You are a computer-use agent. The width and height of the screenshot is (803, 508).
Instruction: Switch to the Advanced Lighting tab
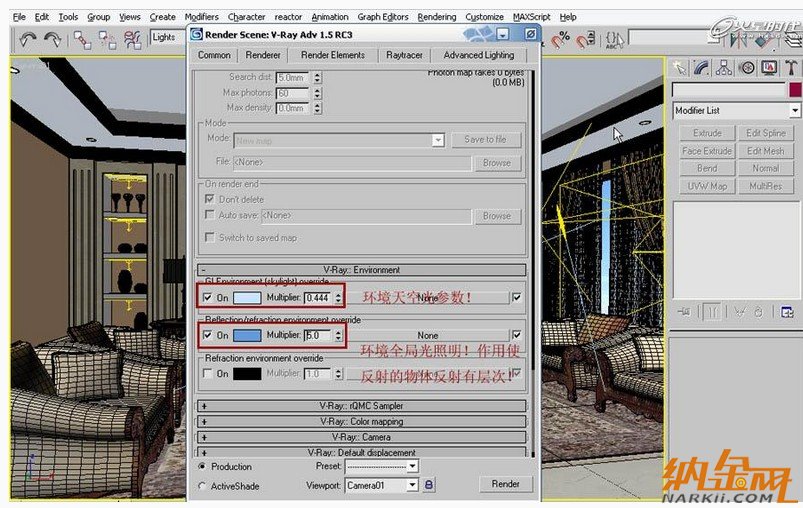pos(479,55)
